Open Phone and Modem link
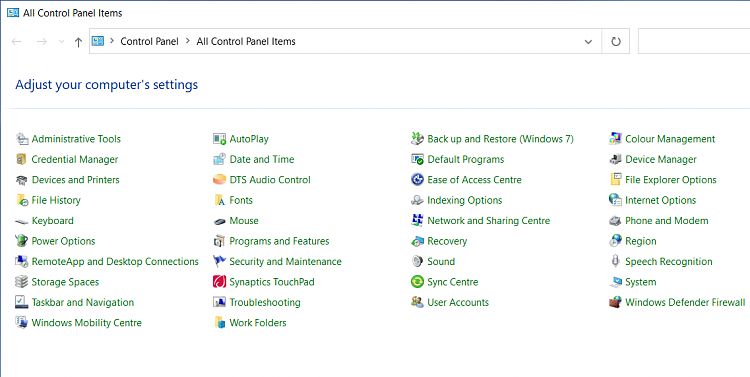Image resolution: width=750 pixels, height=377 pixels. pos(666,221)
